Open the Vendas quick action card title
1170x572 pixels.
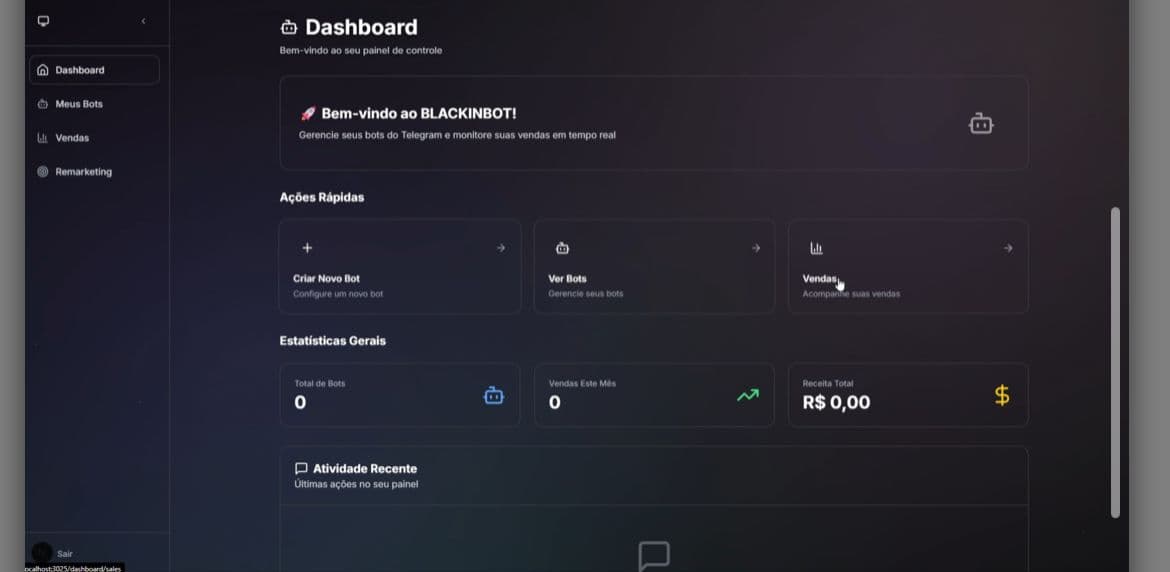819,278
